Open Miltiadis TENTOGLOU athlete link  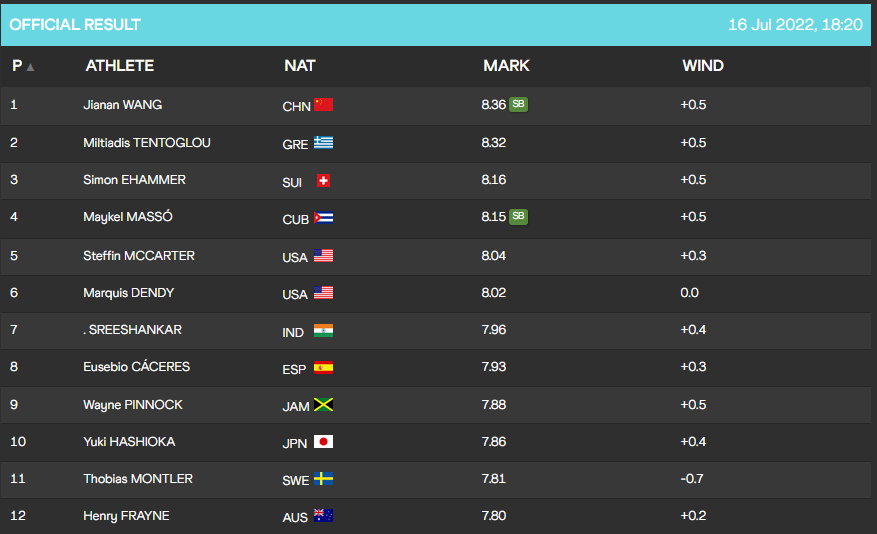pos(147,143)
